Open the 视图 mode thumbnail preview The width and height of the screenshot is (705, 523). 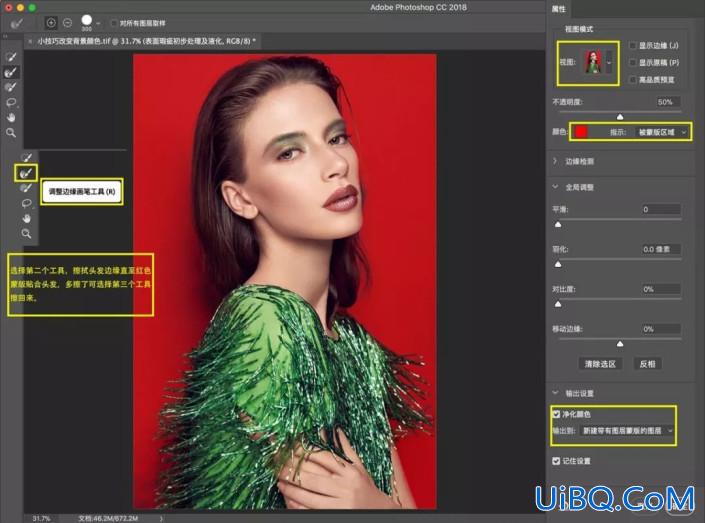(x=593, y=63)
